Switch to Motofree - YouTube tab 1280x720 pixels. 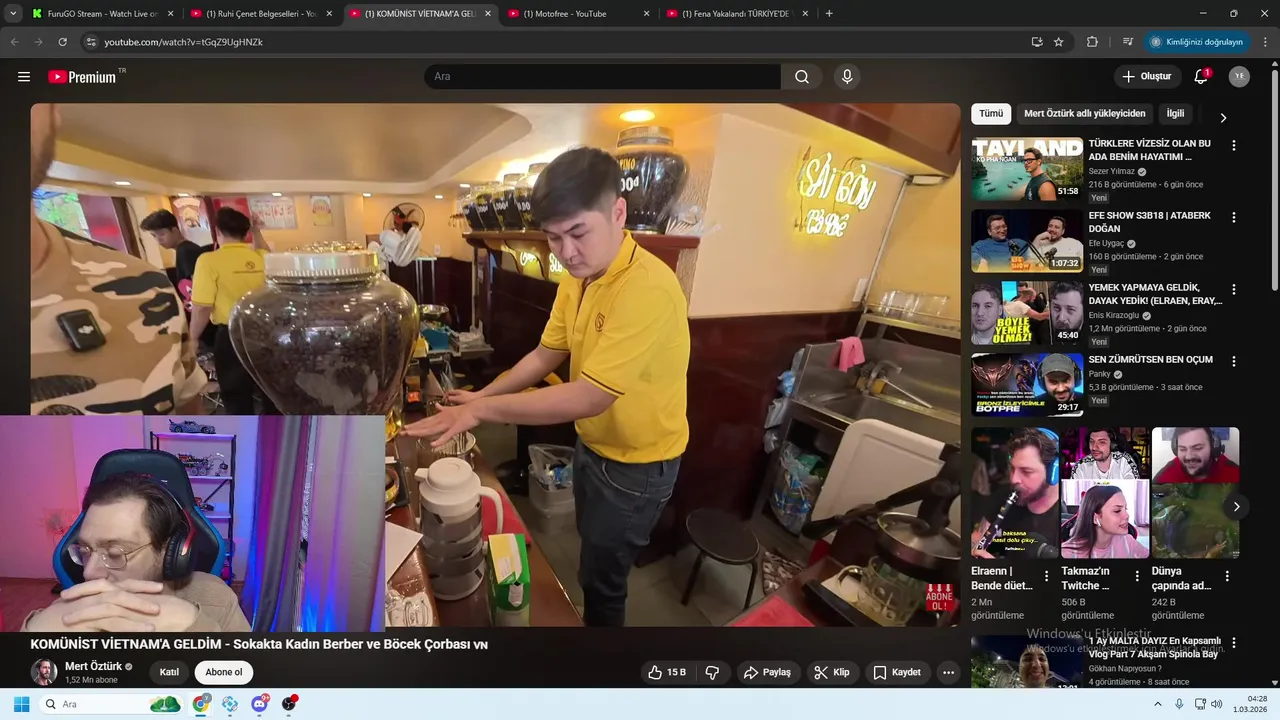pos(578,14)
